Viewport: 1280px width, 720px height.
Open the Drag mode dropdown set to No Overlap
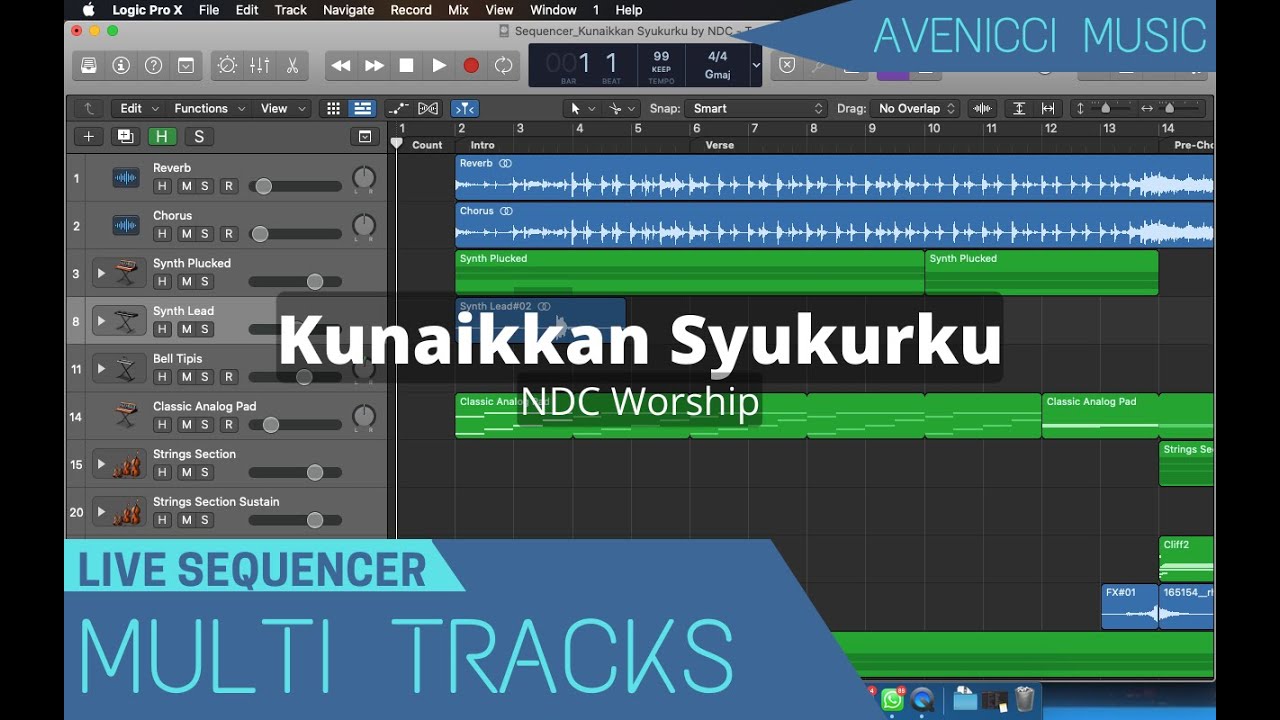click(917, 108)
